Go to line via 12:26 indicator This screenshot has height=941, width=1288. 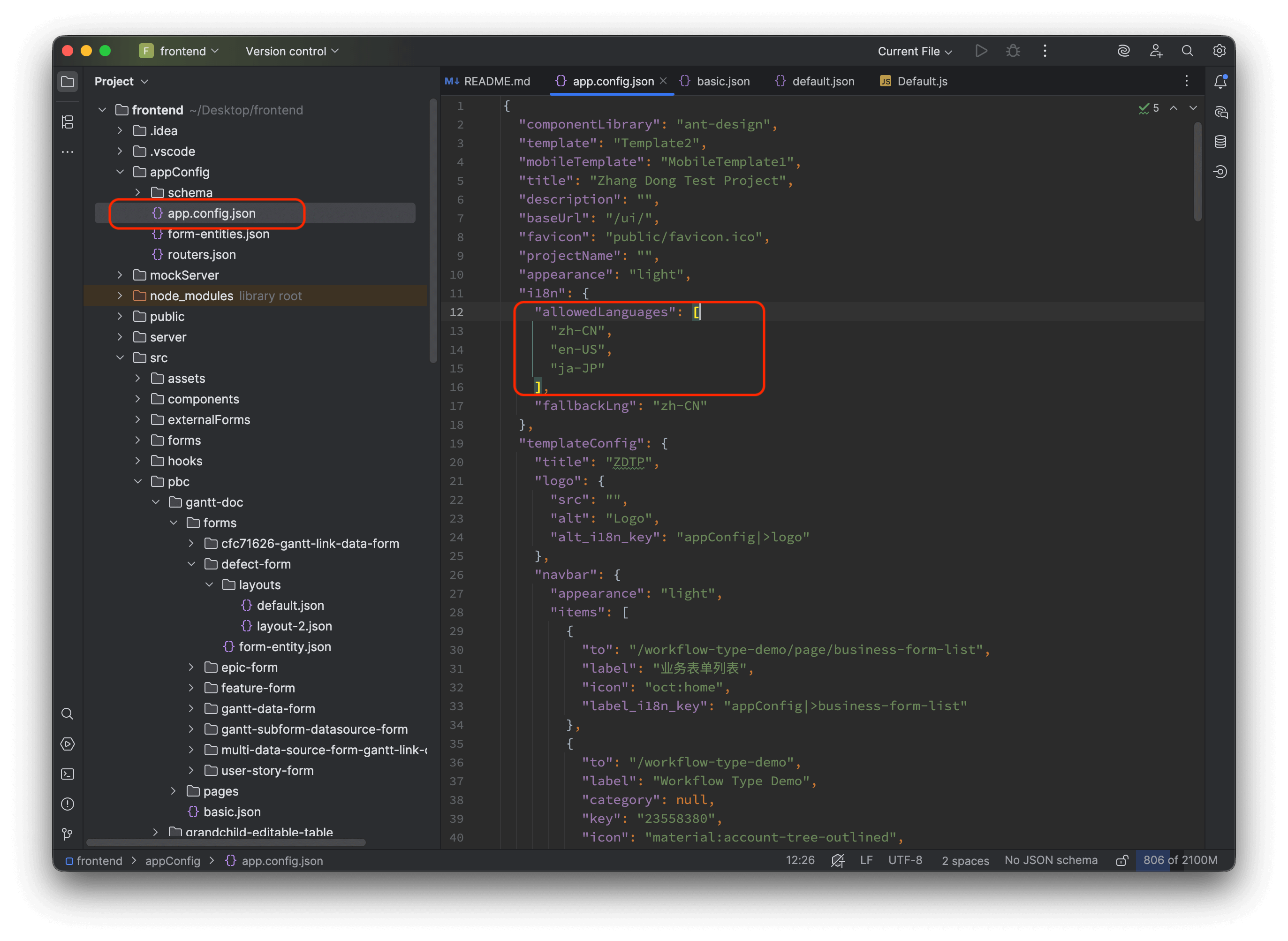point(800,861)
